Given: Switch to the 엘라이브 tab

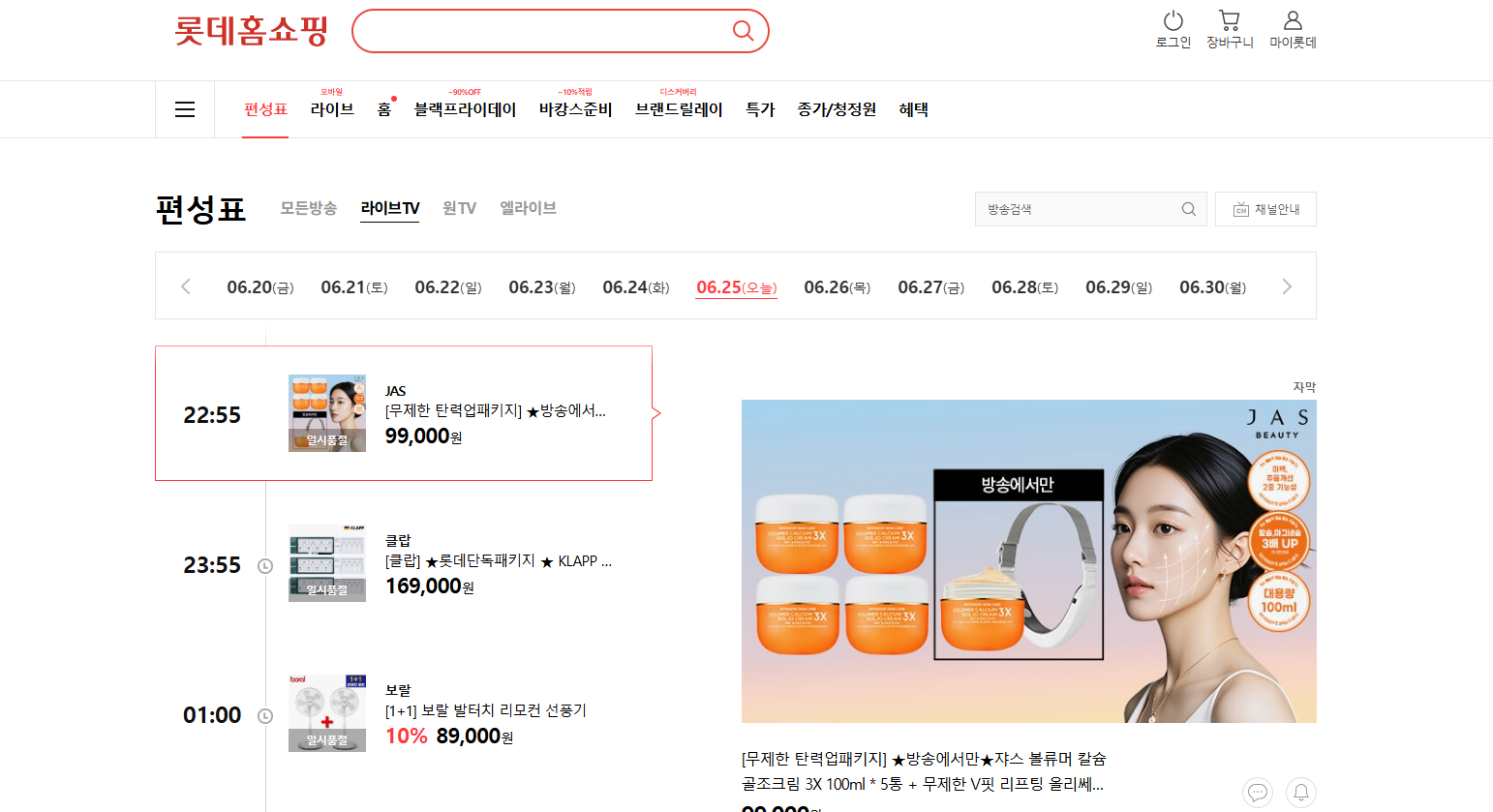Looking at the screenshot, I should (528, 208).
